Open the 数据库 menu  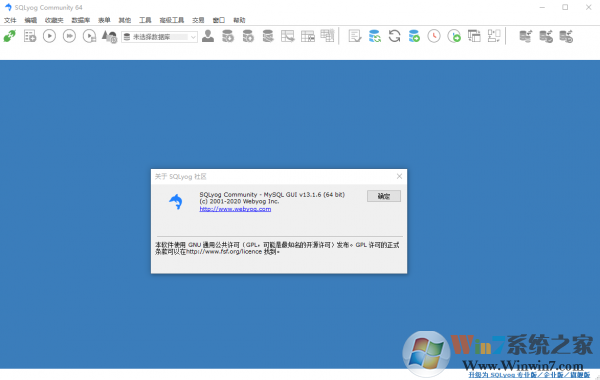coord(81,20)
